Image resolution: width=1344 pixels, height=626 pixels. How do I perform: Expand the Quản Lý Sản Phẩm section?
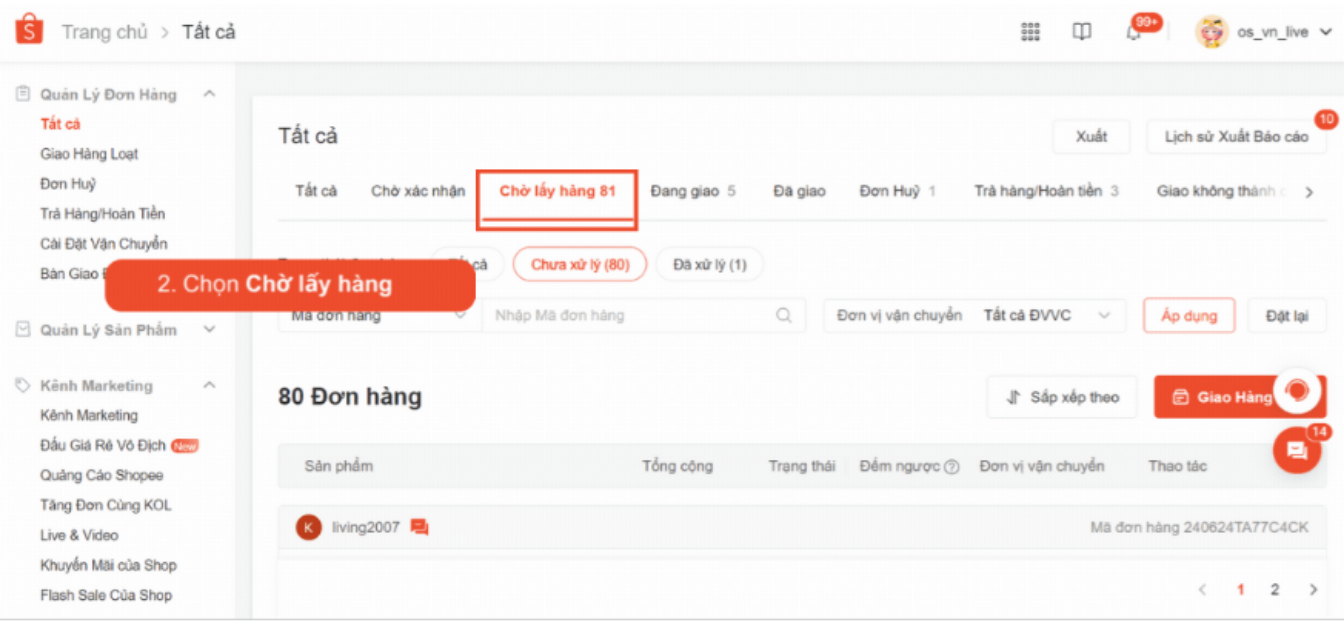[209, 330]
